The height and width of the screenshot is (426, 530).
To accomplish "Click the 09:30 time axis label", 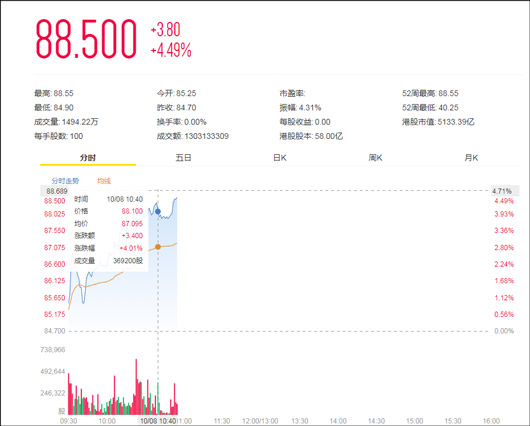I will 68,421.
